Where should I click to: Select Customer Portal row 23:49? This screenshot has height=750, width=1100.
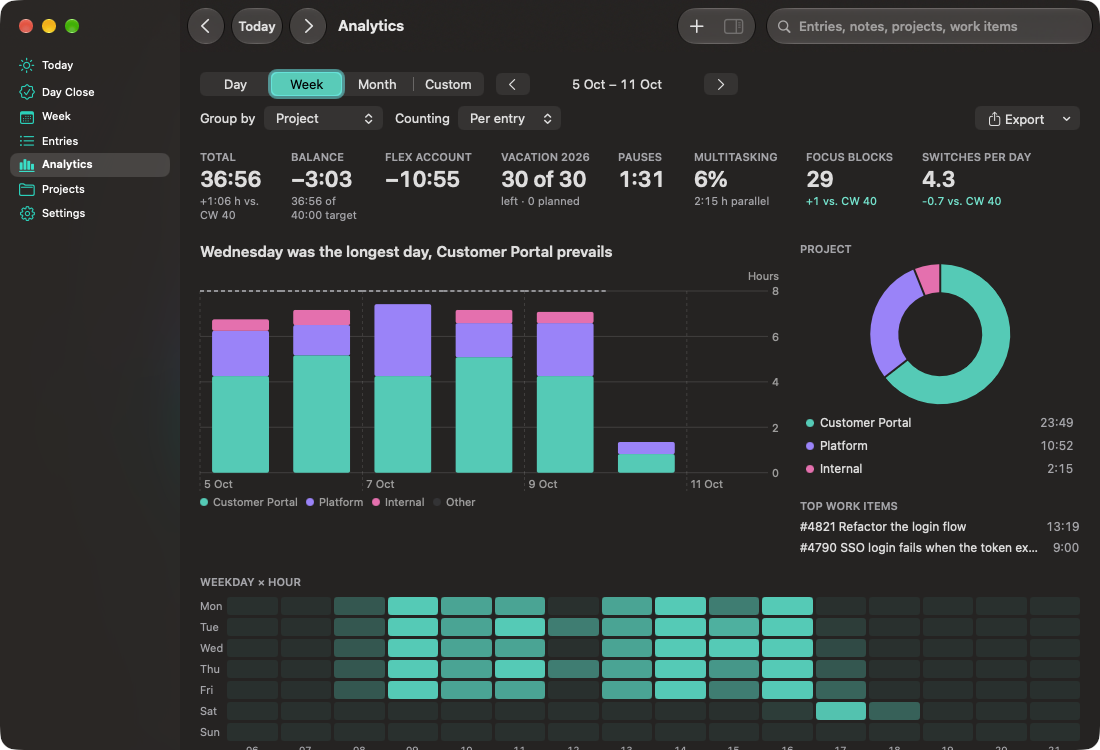pos(939,423)
